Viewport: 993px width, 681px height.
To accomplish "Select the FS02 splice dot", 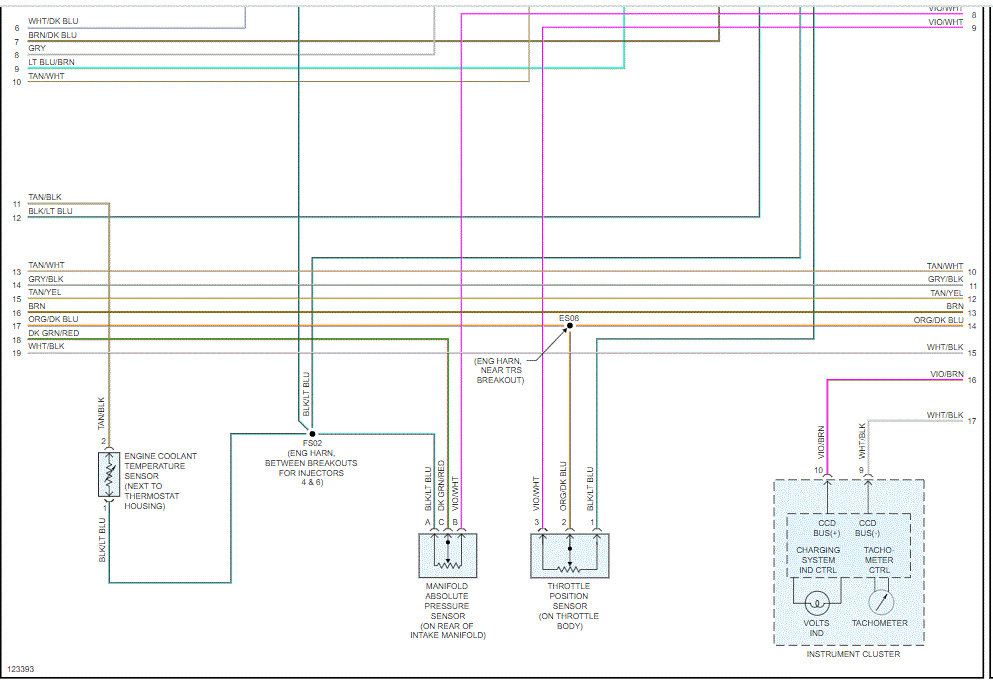I will click(x=312, y=434).
